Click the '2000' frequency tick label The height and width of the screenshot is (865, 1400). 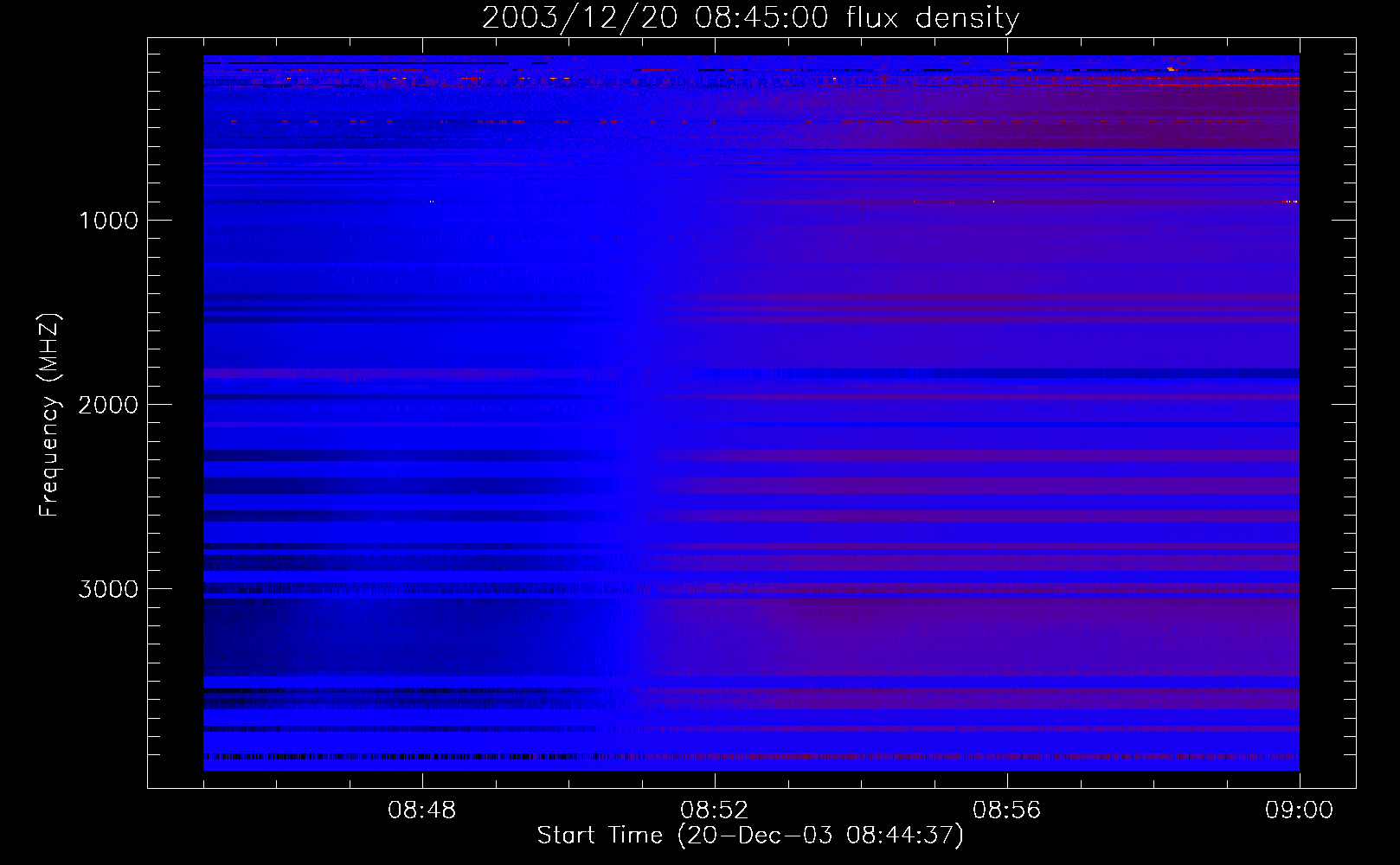click(108, 405)
